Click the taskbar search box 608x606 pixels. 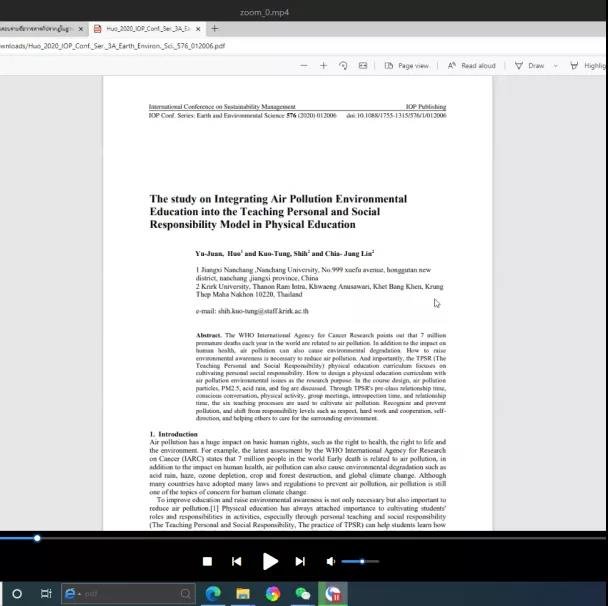[128, 594]
